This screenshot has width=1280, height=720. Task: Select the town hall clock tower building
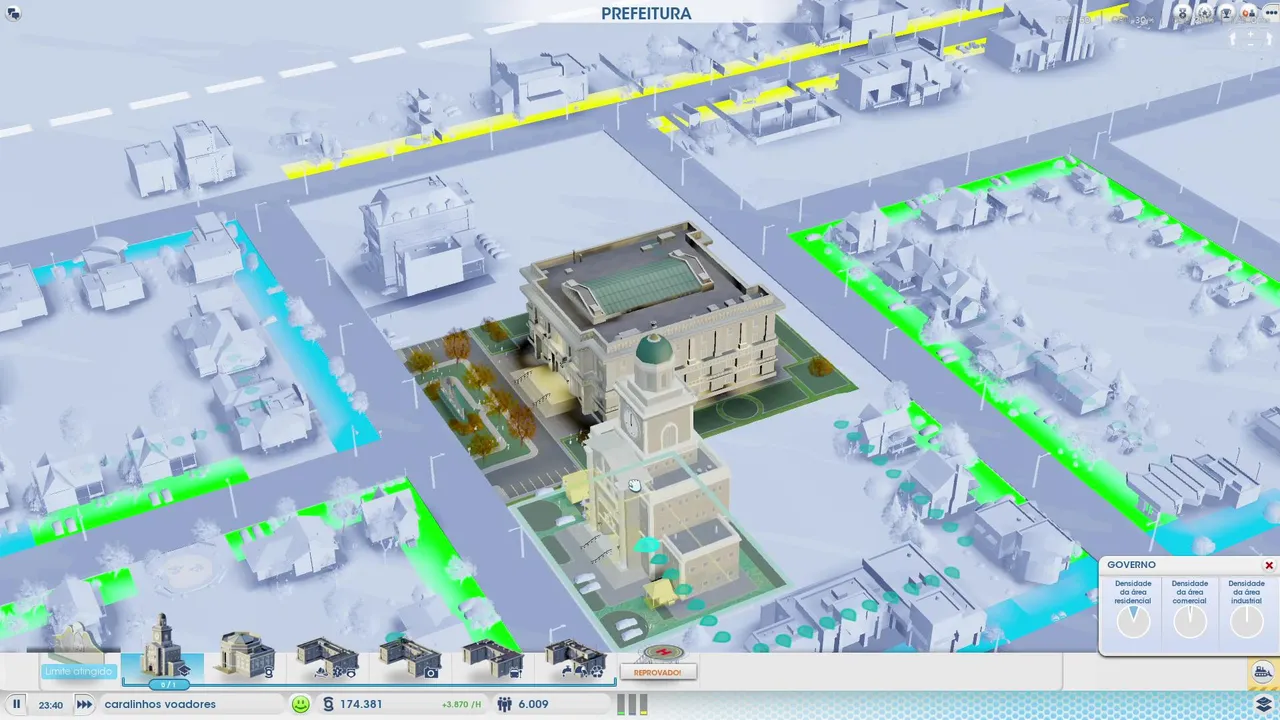tap(162, 648)
